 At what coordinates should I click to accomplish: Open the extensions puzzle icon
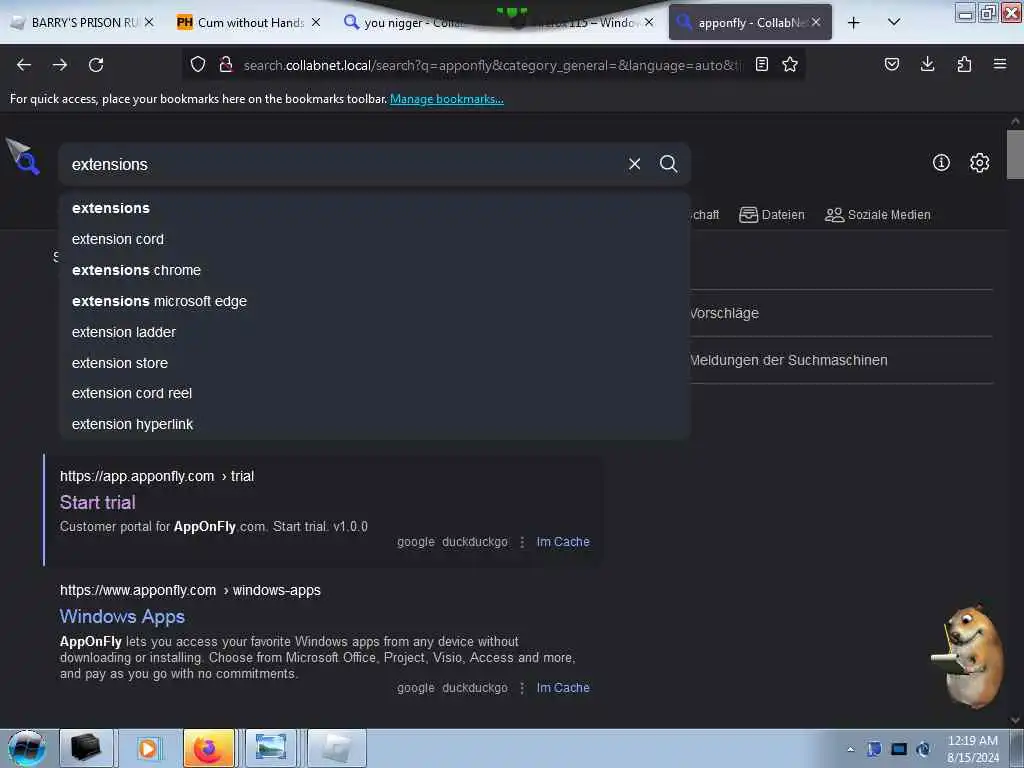pos(964,64)
